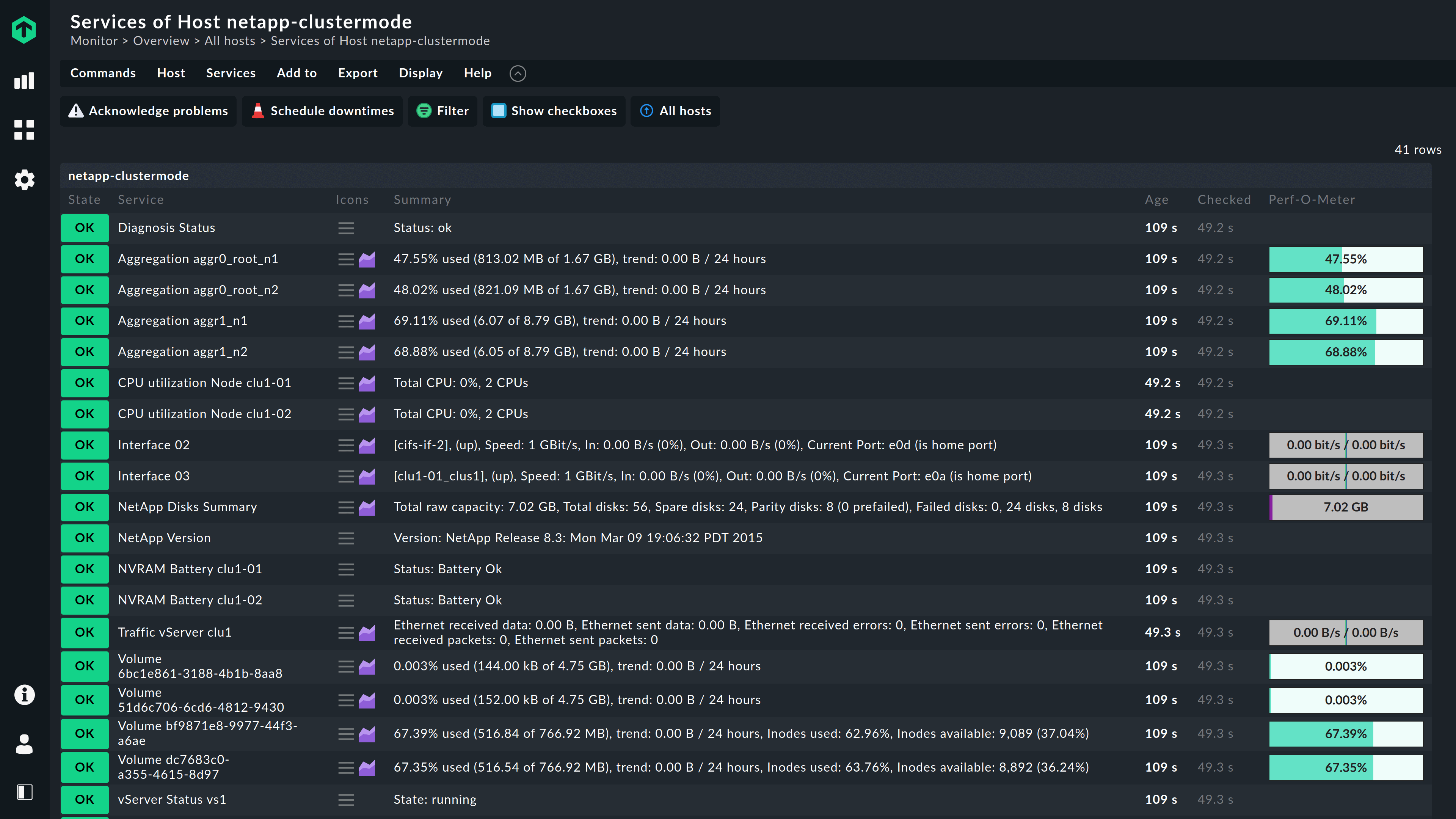This screenshot has width=1456, height=819.
Task: Open the Checkmk logo home
Action: coord(24,30)
